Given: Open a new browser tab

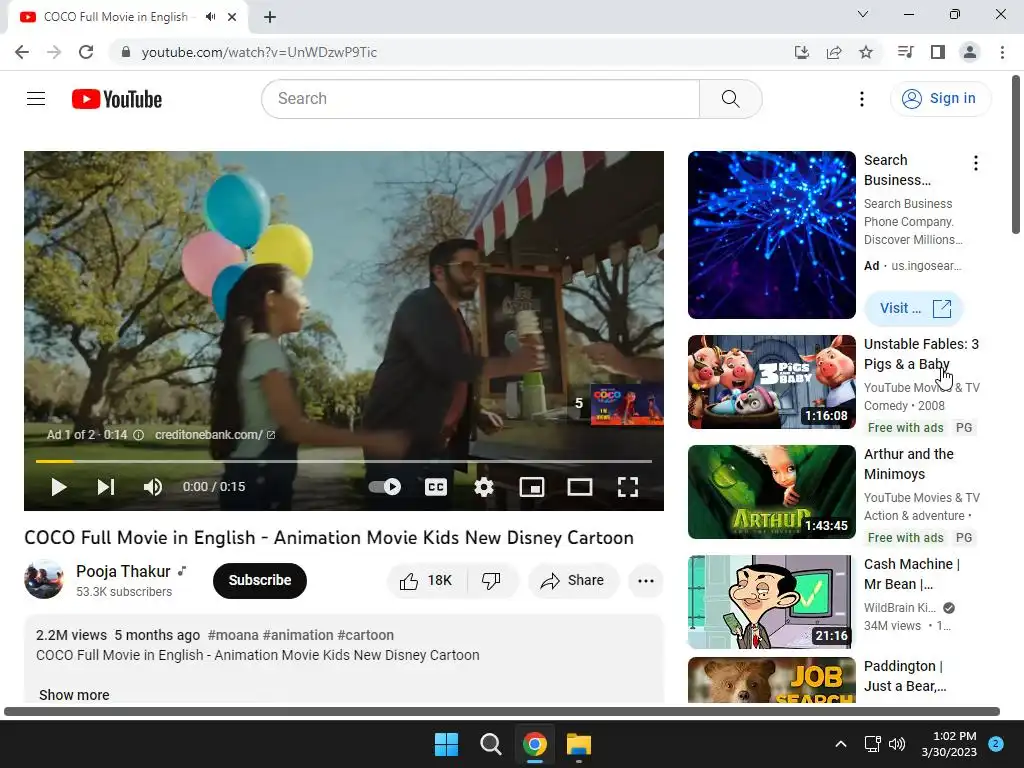Looking at the screenshot, I should (270, 17).
